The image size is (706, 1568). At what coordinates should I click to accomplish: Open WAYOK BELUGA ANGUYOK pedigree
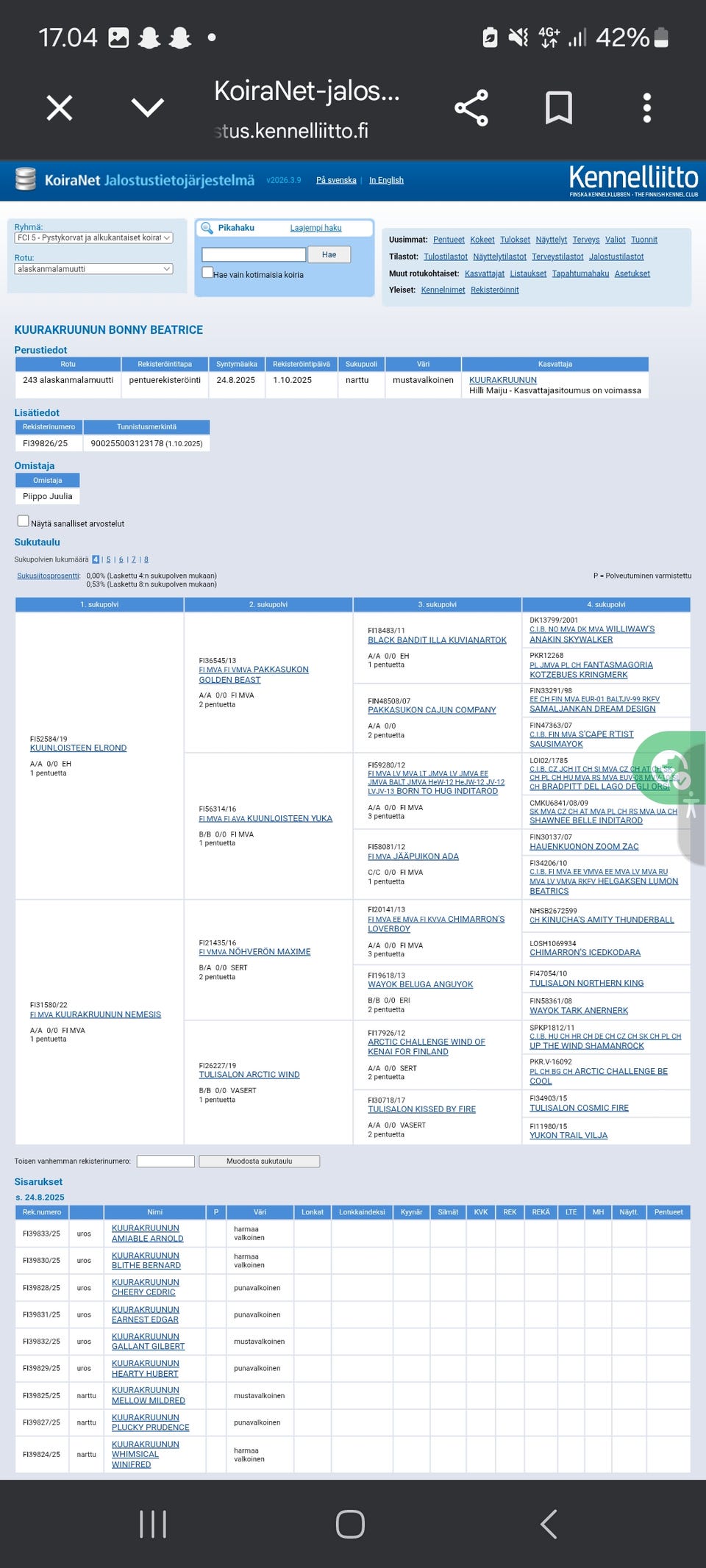(420, 984)
